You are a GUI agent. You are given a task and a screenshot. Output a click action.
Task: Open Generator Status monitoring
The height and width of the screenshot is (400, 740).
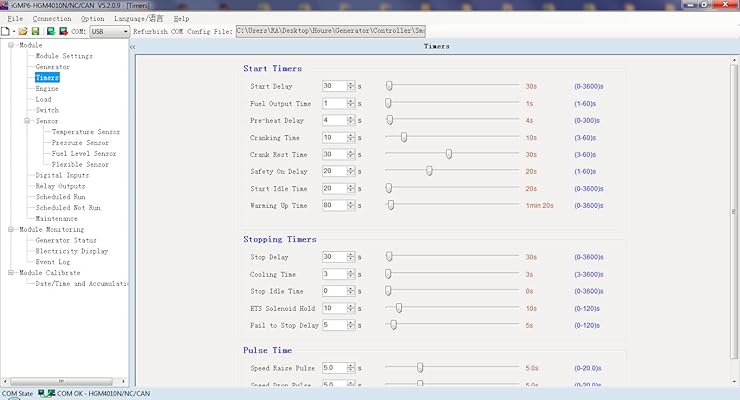click(x=66, y=241)
